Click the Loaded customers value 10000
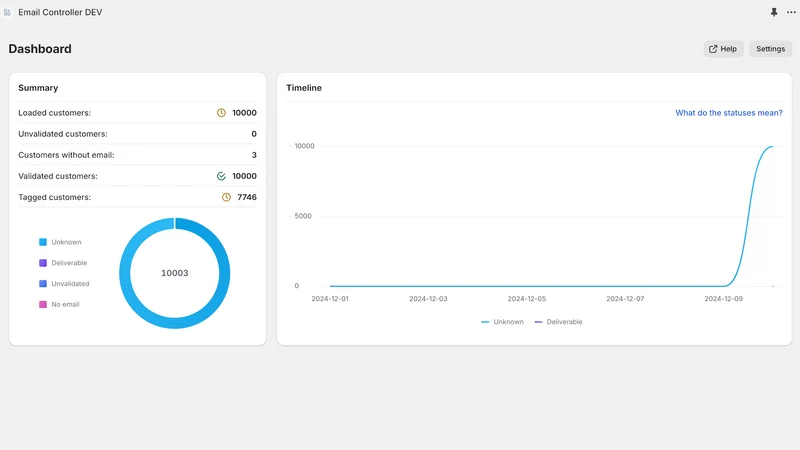The width and height of the screenshot is (800, 450). pos(244,113)
